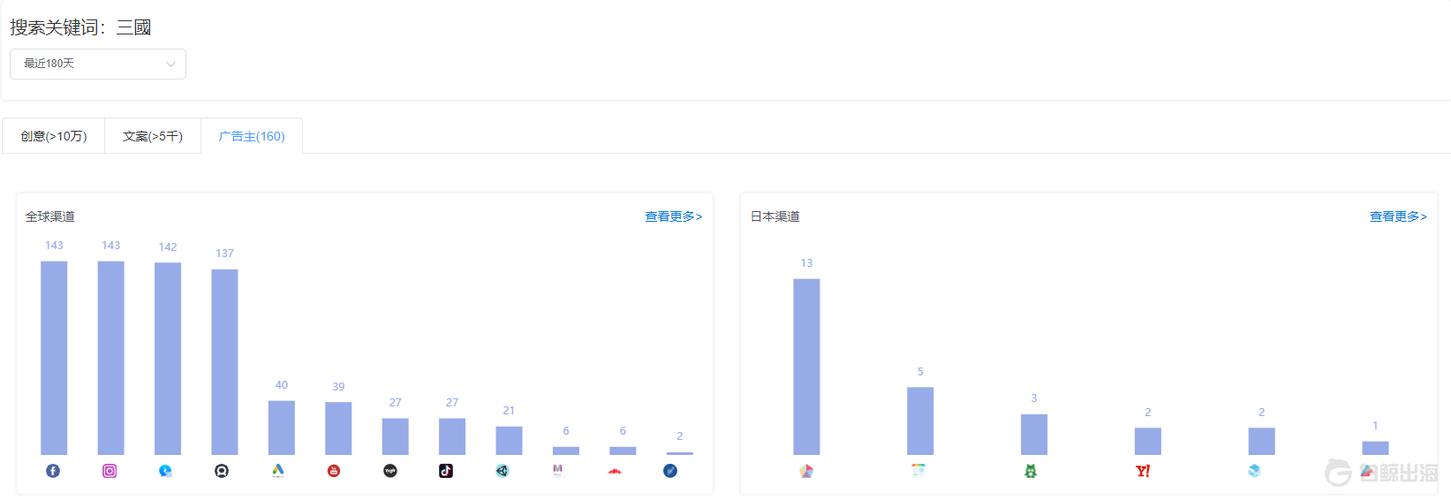Click the black circle channel icon under 27
This screenshot has height=500, width=1451.
pos(390,471)
